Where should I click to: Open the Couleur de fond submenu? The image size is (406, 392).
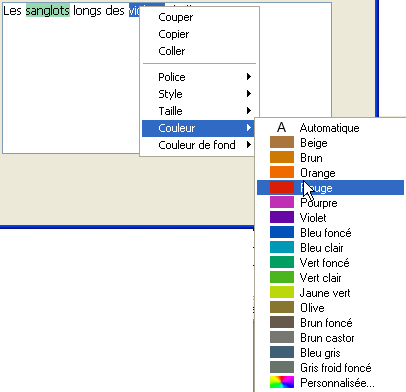(198, 145)
